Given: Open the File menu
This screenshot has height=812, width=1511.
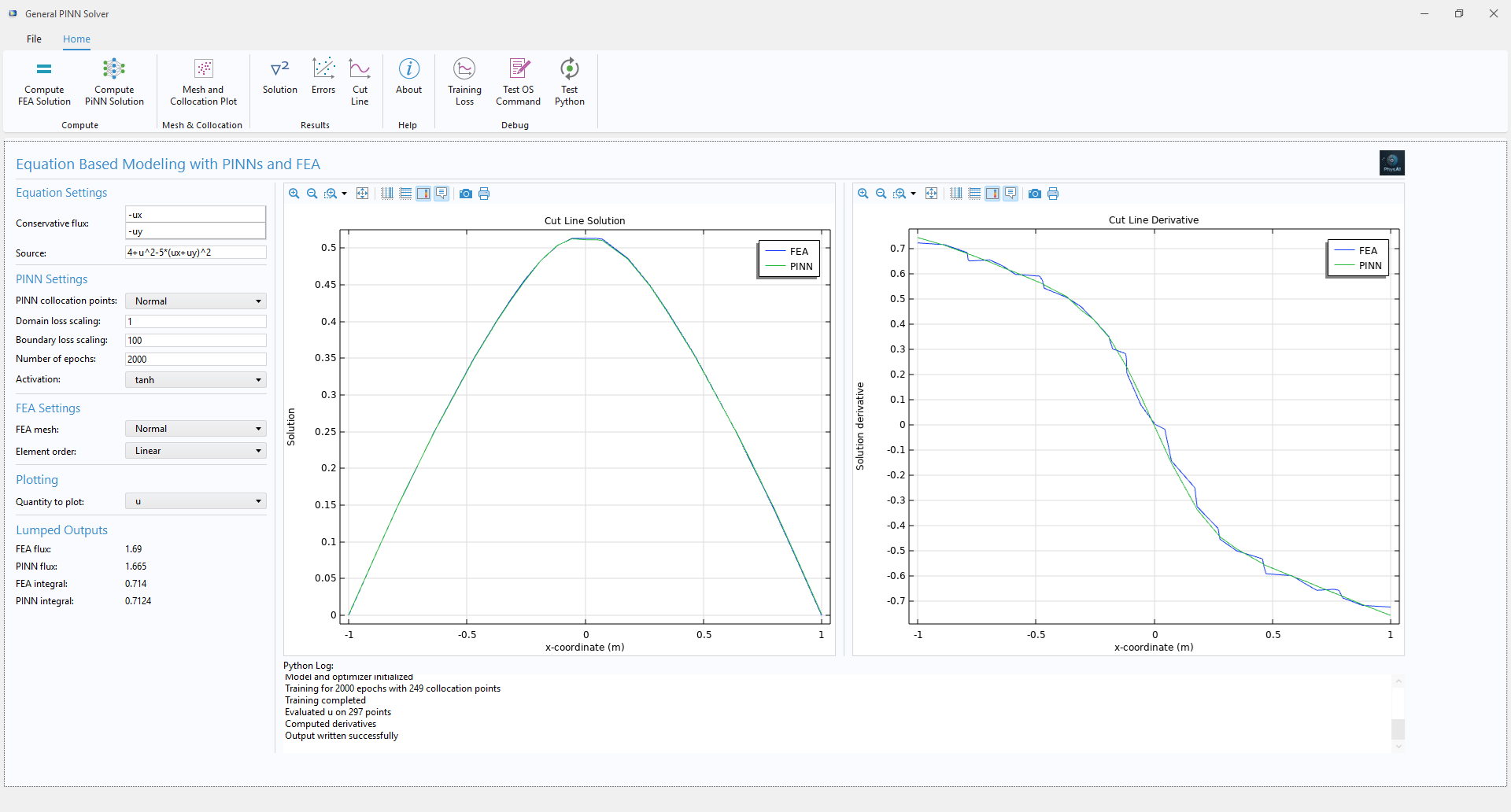Looking at the screenshot, I should (x=34, y=39).
